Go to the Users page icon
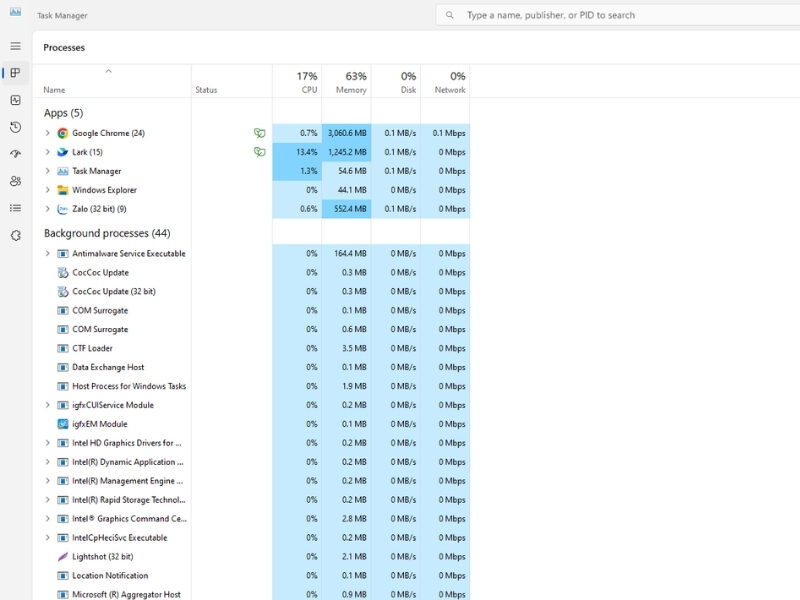 (x=15, y=181)
